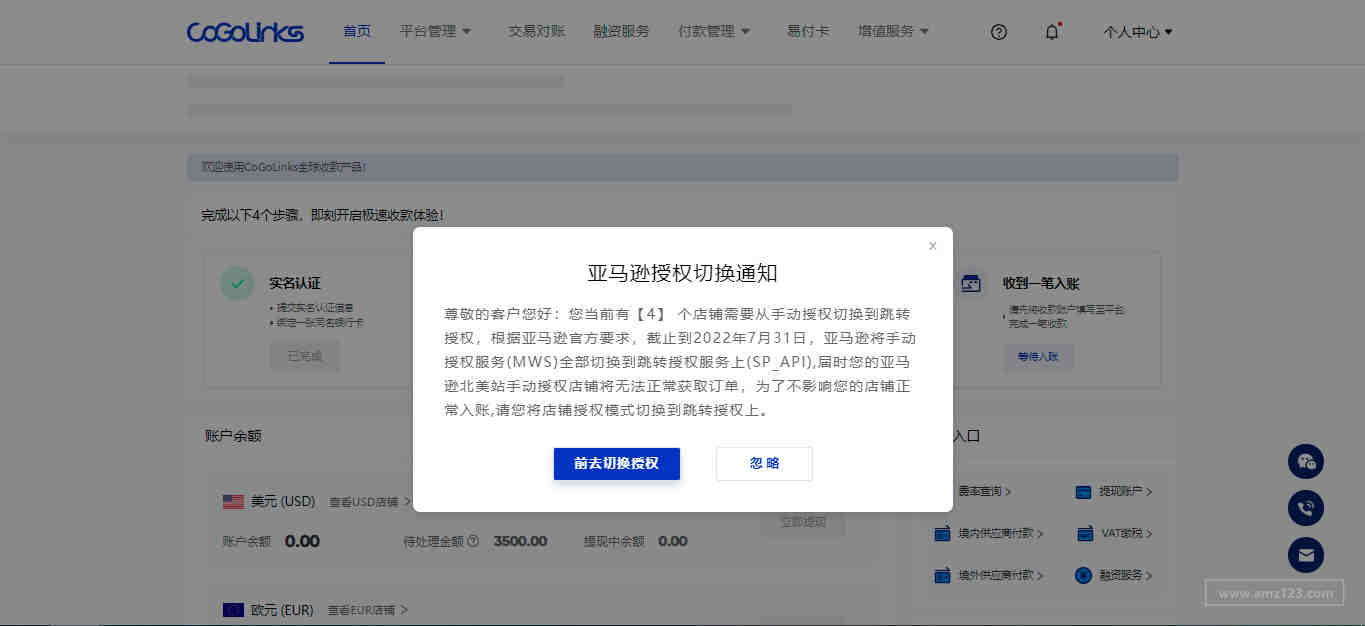Click the 美元 (USD) currency label

pos(283,502)
